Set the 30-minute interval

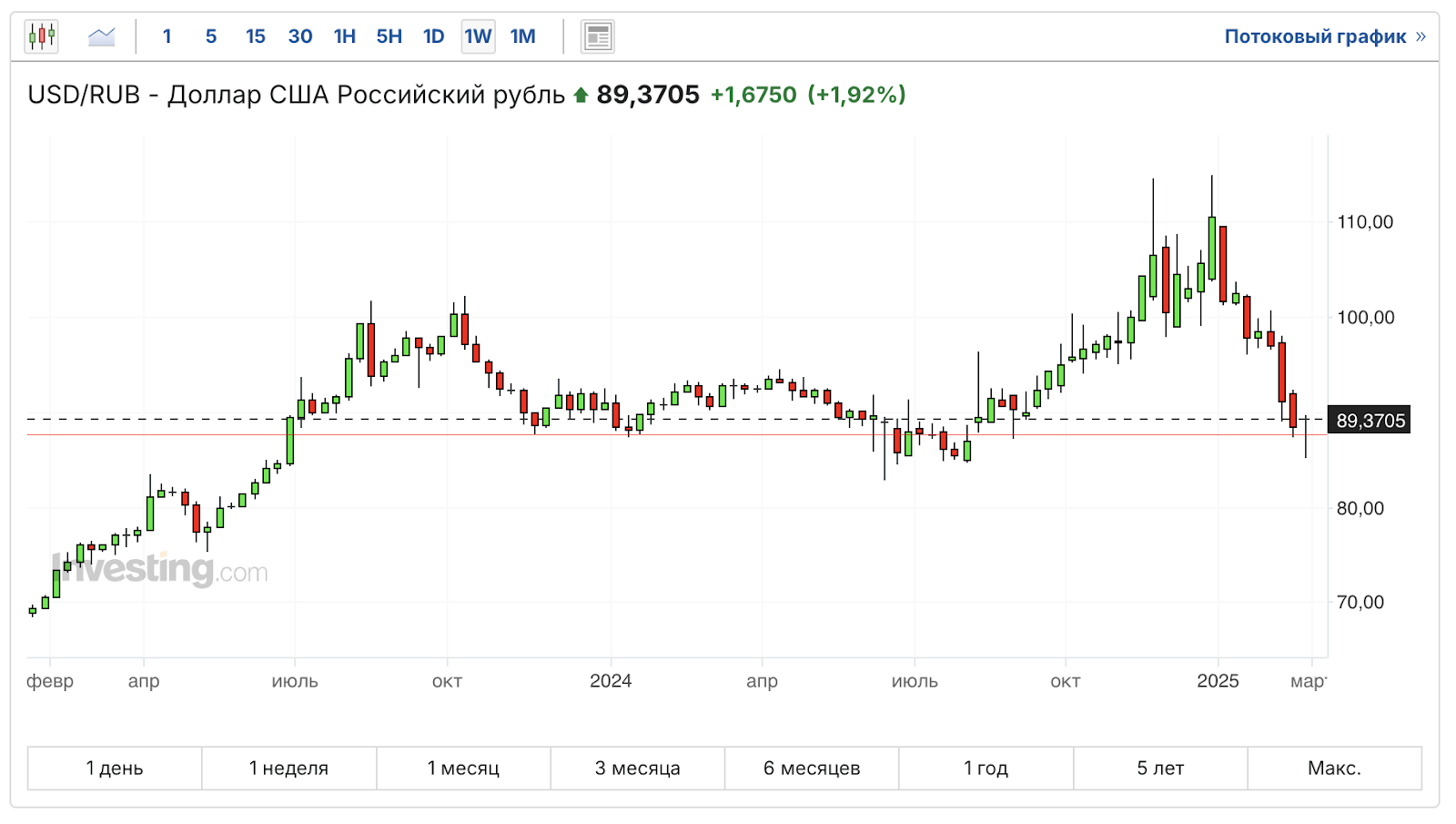tap(300, 36)
